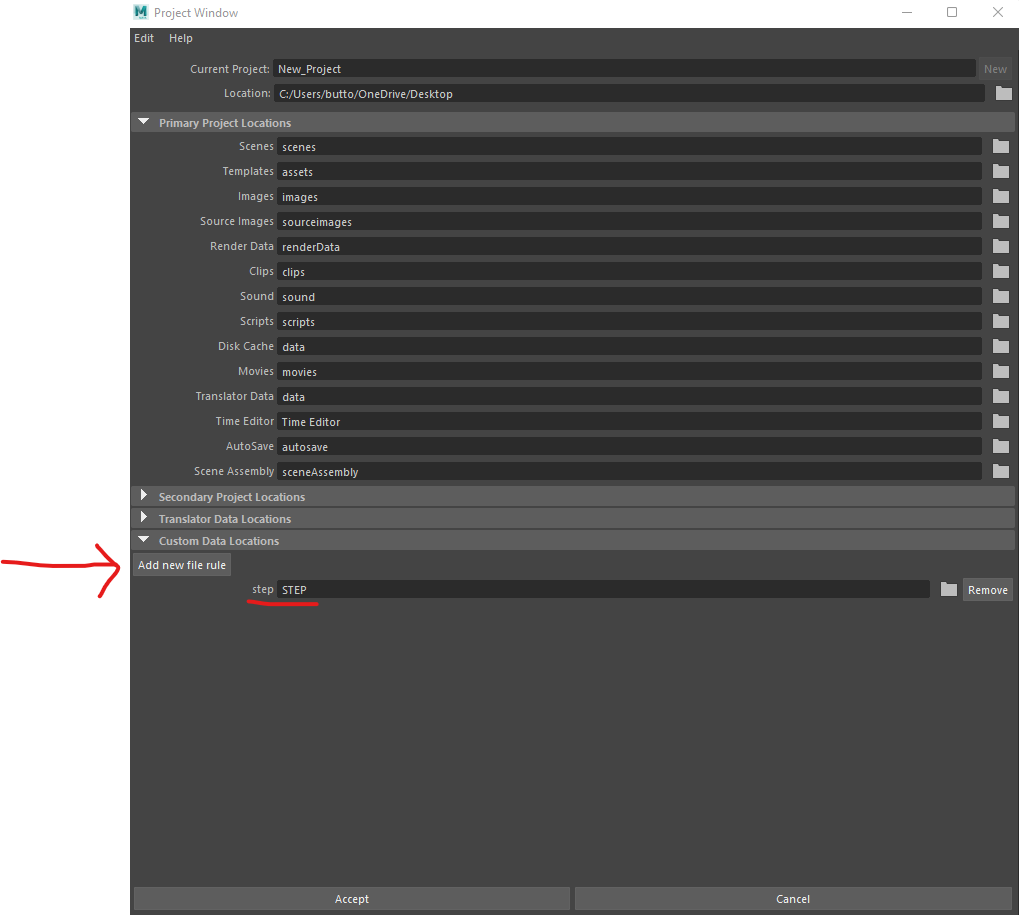Browse folder for Scene Assembly location
The width and height of the screenshot is (1019, 915).
[x=1001, y=472]
